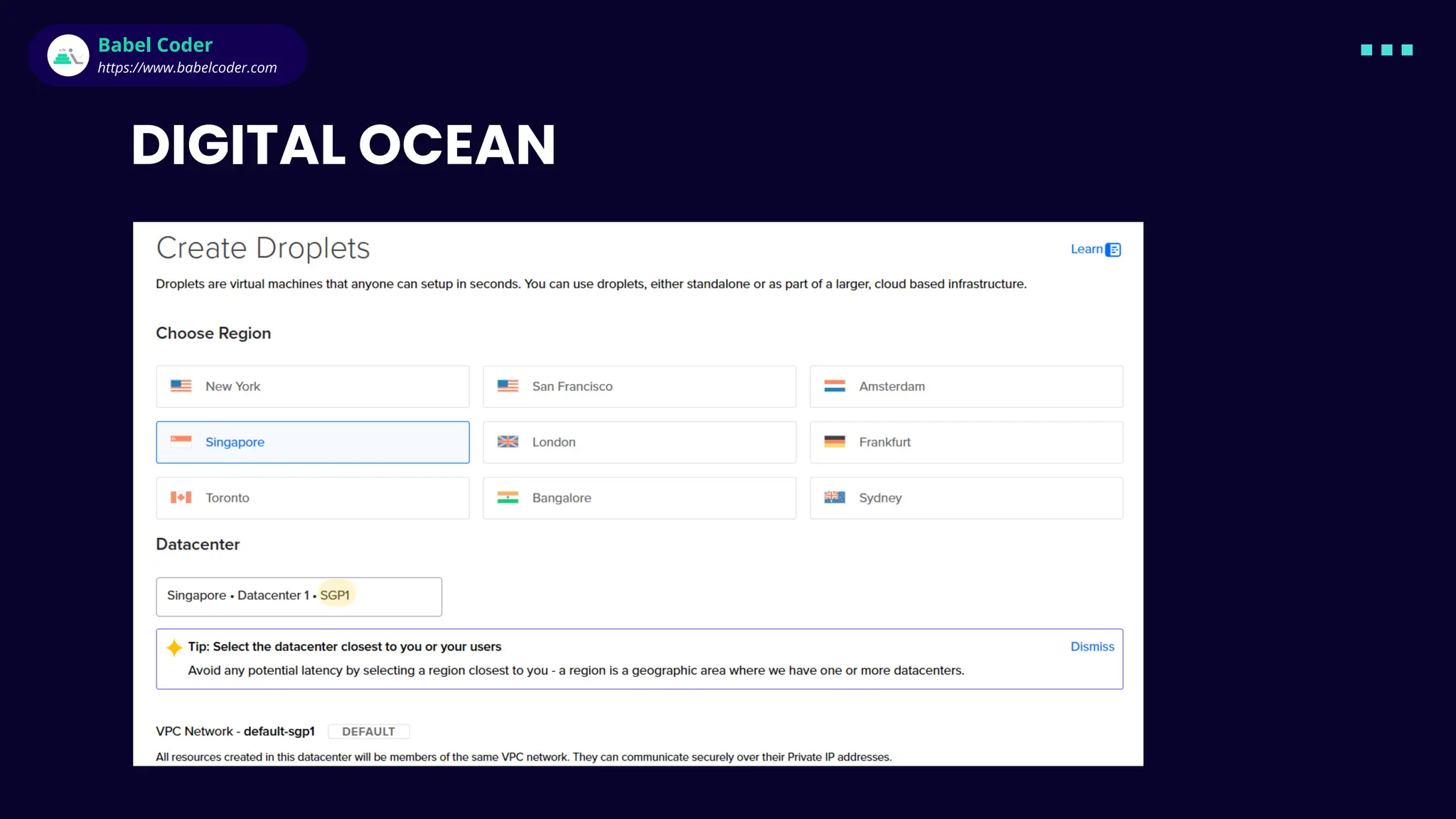The height and width of the screenshot is (819, 1456).
Task: Select the Toronto region
Action: (x=313, y=498)
